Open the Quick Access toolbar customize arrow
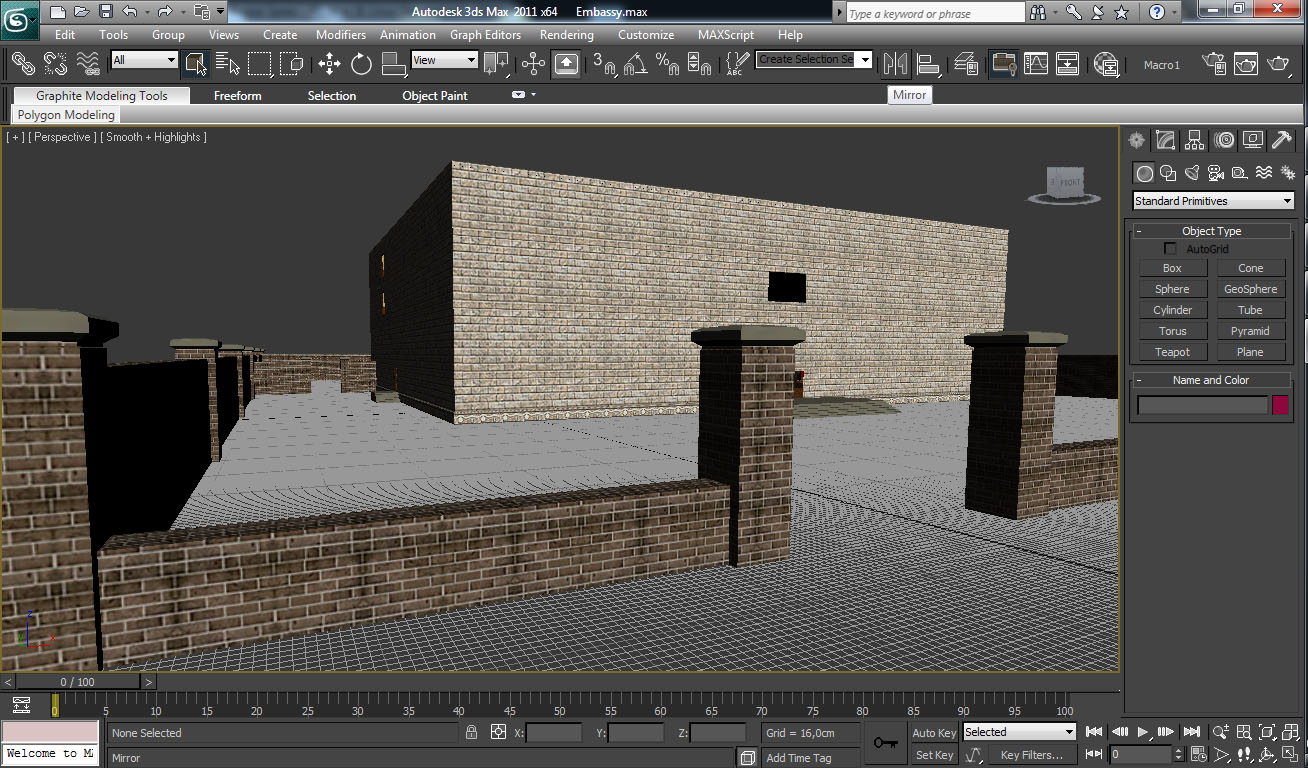This screenshot has width=1308, height=768. point(219,12)
